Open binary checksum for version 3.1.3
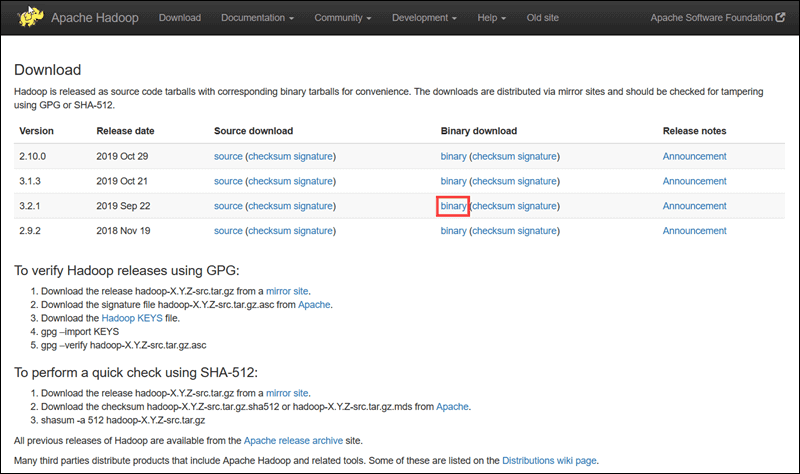The height and width of the screenshot is (474, 800). click(493, 181)
